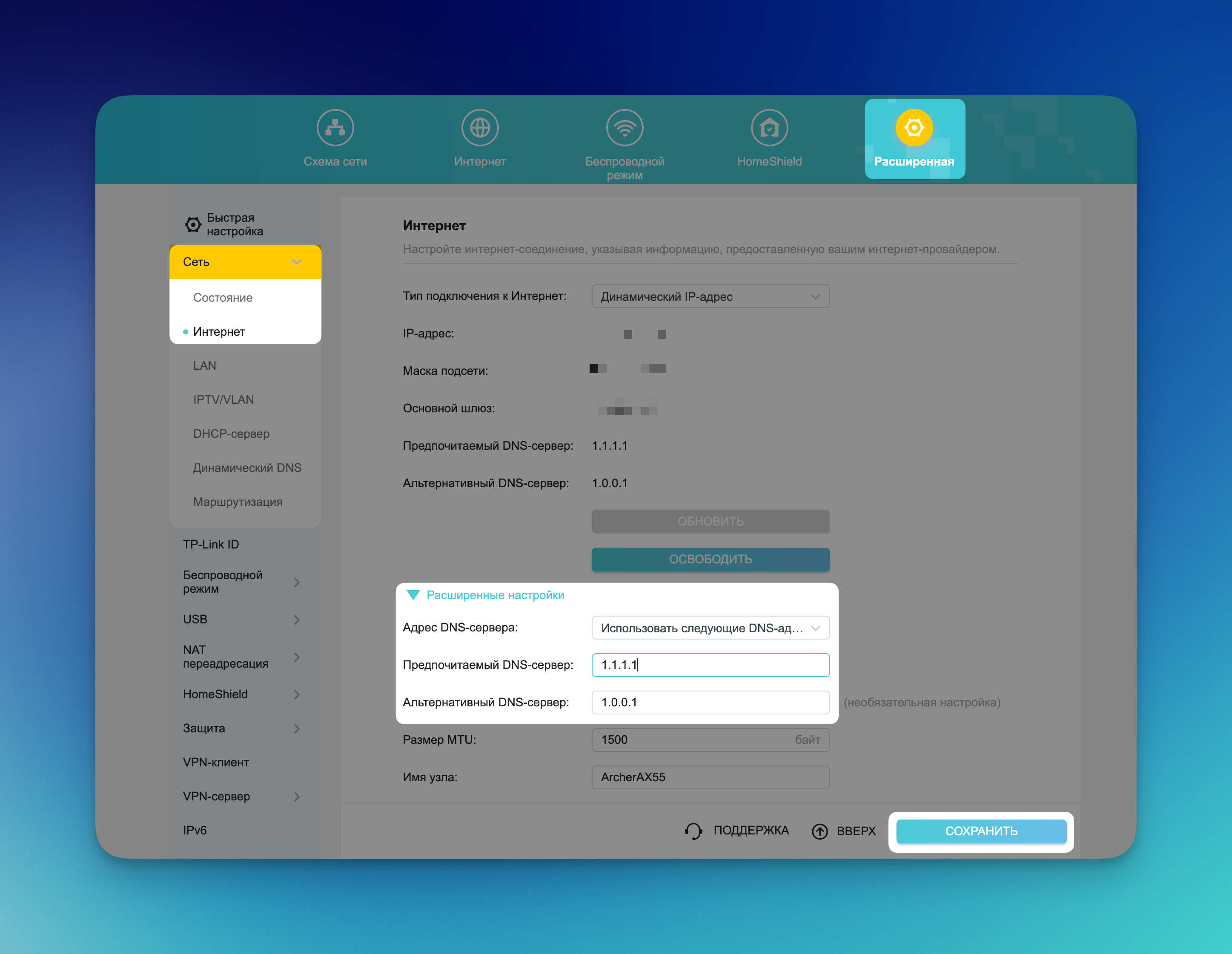Click the Интернет globe icon in header
Screen dimensions: 1232x954
479,127
